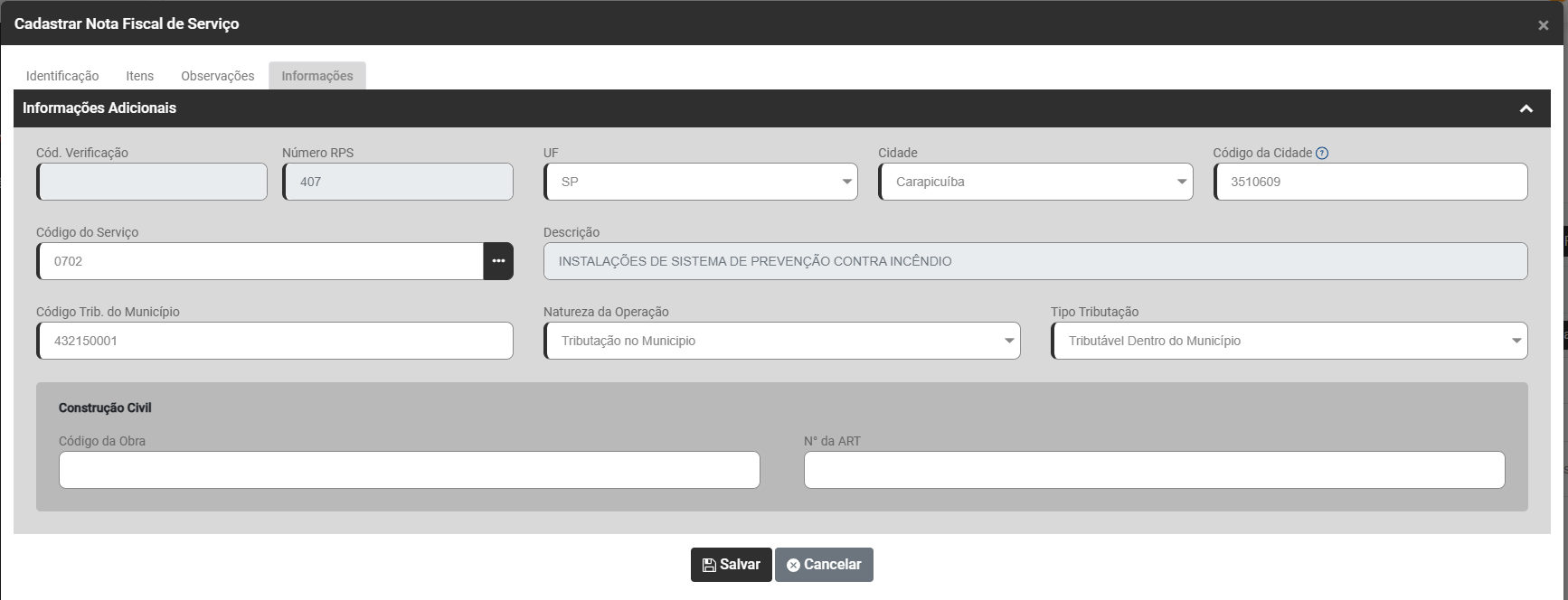Click the Código da Cidade help icon
The width and height of the screenshot is (1568, 600).
[x=1322, y=154]
